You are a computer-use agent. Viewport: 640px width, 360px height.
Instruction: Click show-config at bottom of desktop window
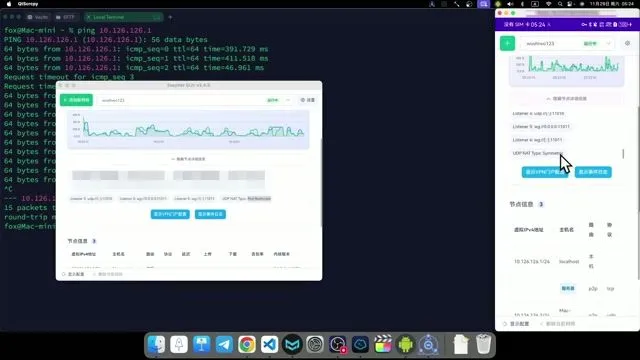73,274
